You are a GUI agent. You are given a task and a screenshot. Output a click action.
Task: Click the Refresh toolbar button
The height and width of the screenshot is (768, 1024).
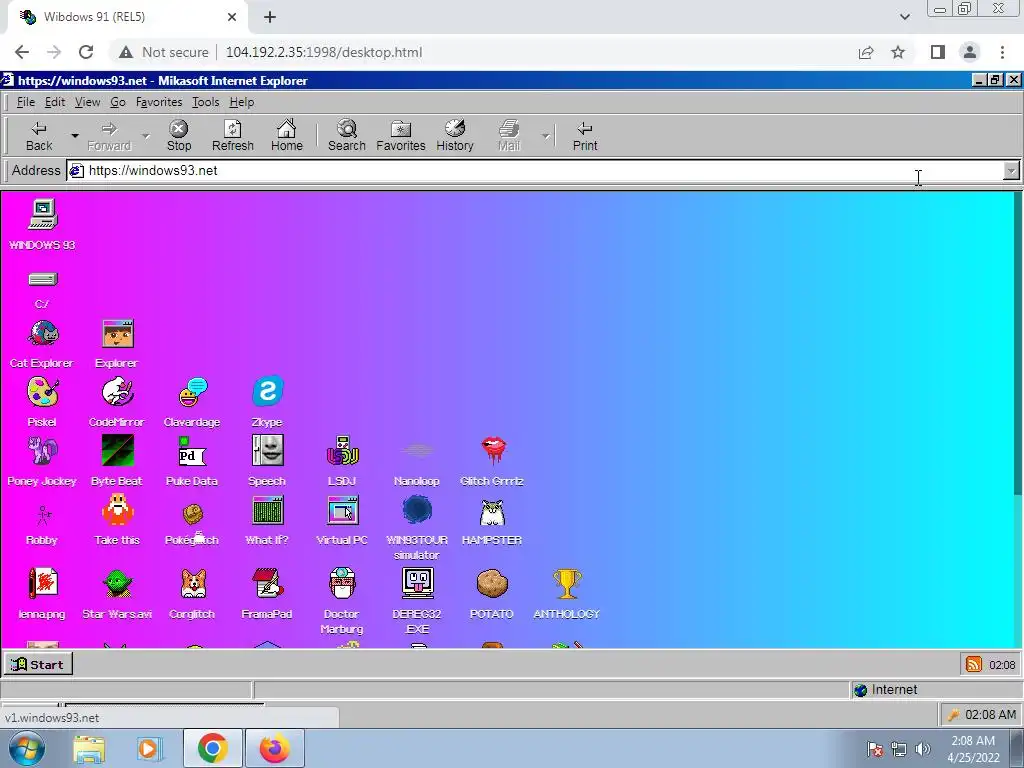(x=232, y=136)
